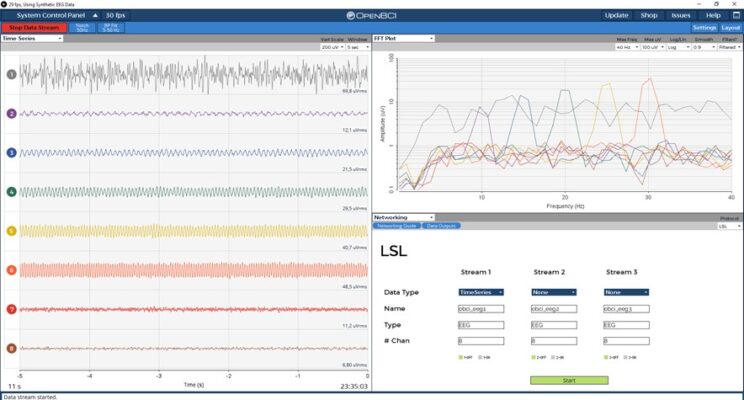
Task: Open the Issues menu item
Action: pos(680,15)
